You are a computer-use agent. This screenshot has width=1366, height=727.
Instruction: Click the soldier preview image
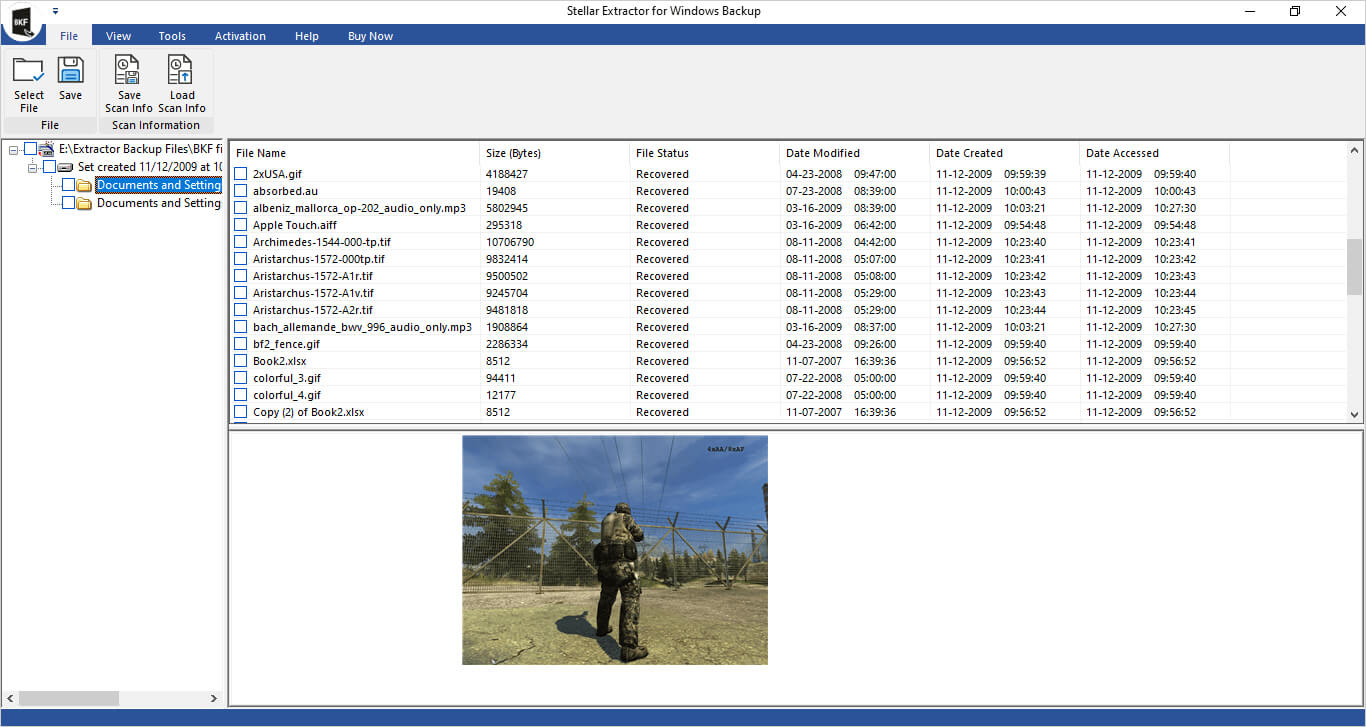(615, 550)
